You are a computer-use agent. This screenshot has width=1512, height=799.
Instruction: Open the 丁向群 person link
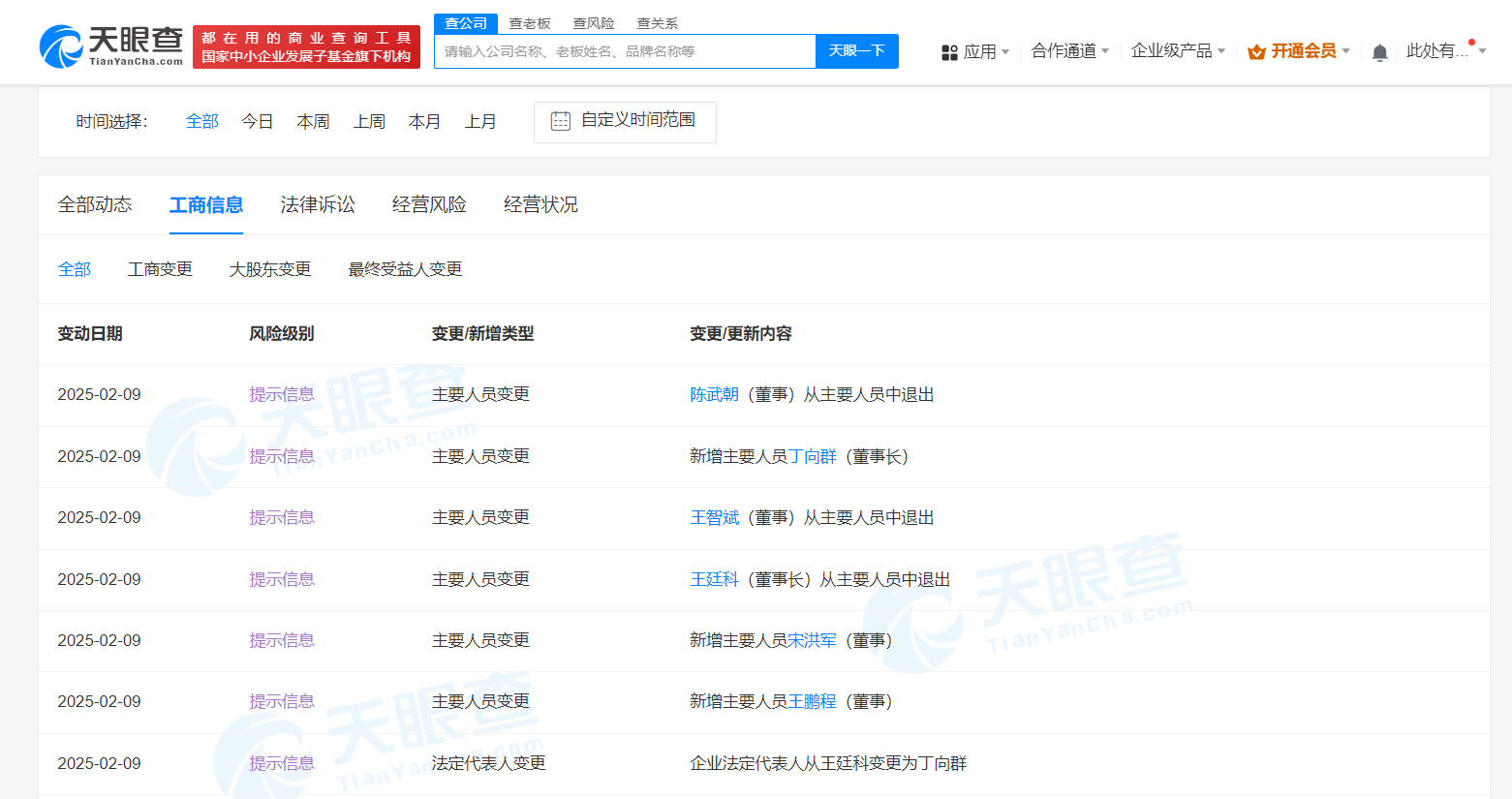(812, 456)
